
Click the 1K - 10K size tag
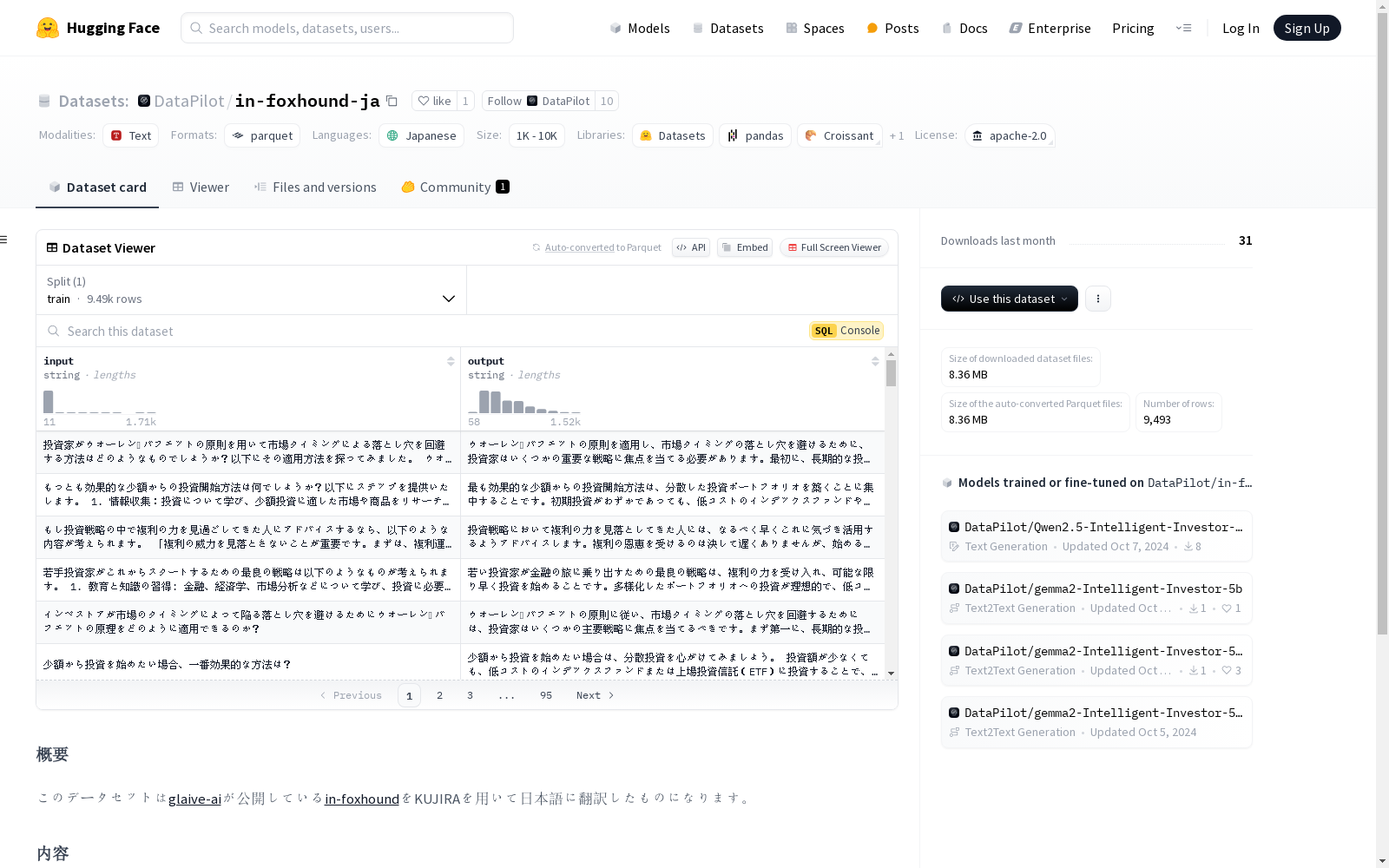(x=537, y=135)
